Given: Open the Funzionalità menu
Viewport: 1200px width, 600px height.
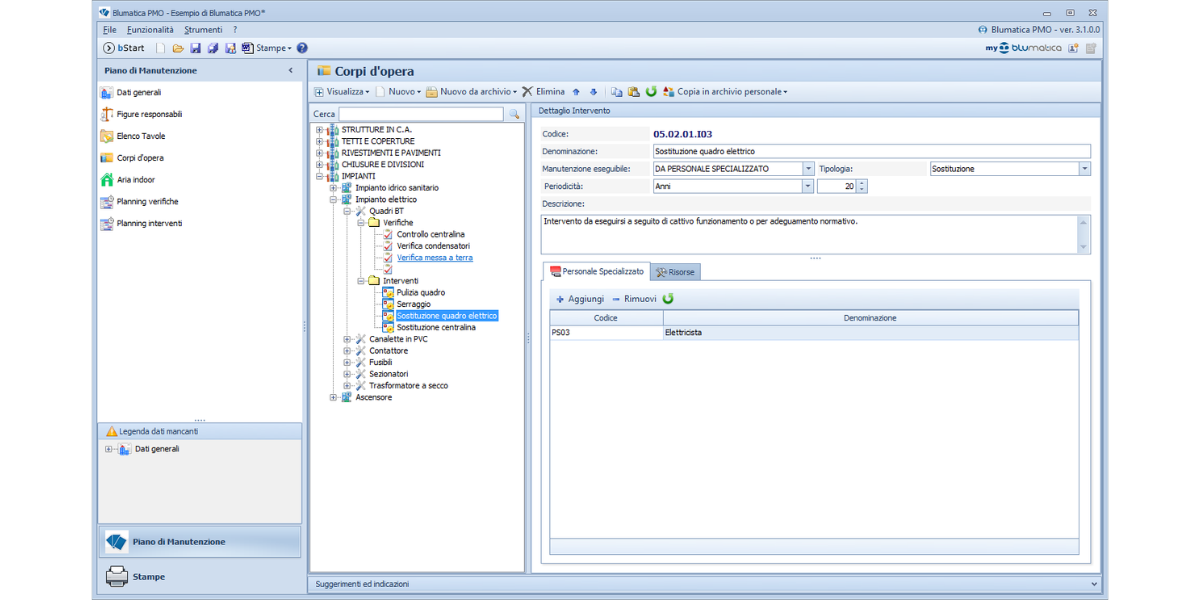Looking at the screenshot, I should 150,30.
